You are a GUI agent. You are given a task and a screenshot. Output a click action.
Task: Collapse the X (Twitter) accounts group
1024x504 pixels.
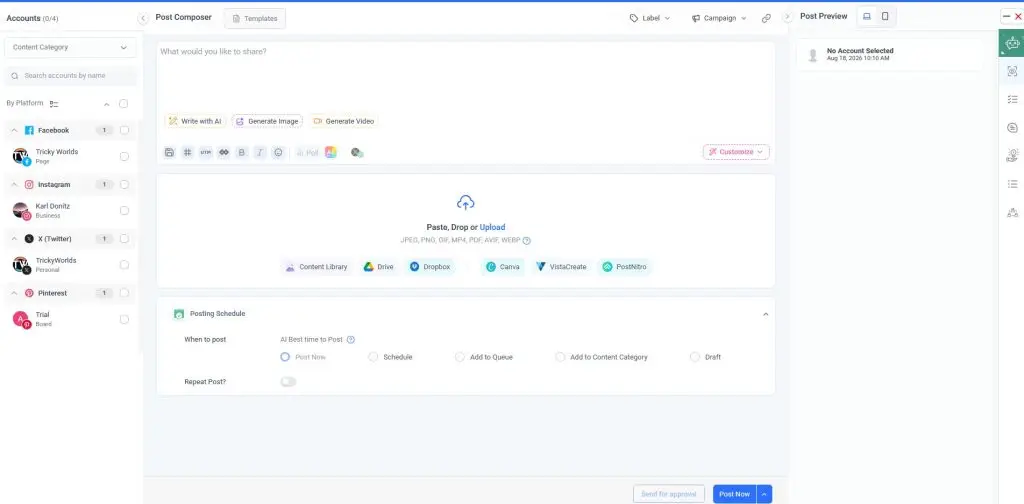click(14, 239)
